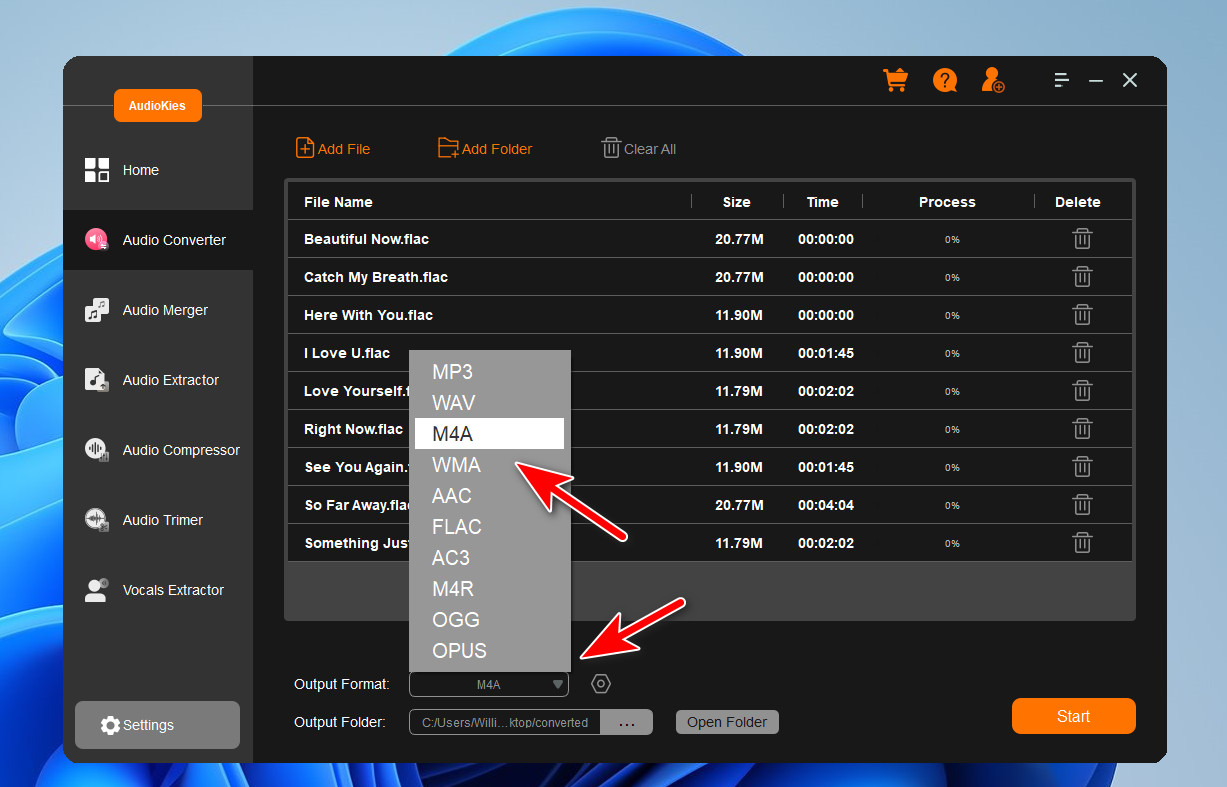The image size is (1227, 787).
Task: Choose M4R from the format list
Action: click(490, 589)
